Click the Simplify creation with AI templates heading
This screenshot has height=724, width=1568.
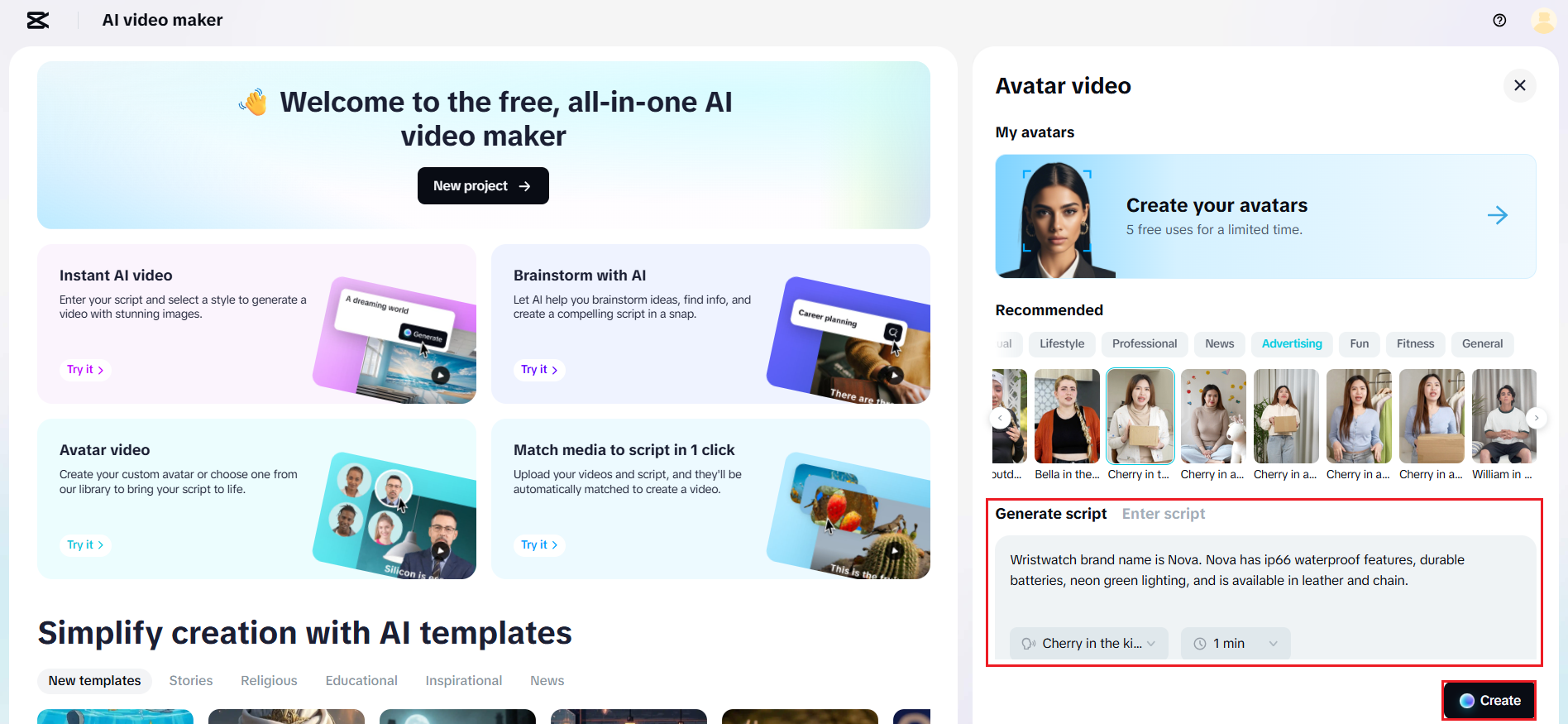[x=305, y=633]
